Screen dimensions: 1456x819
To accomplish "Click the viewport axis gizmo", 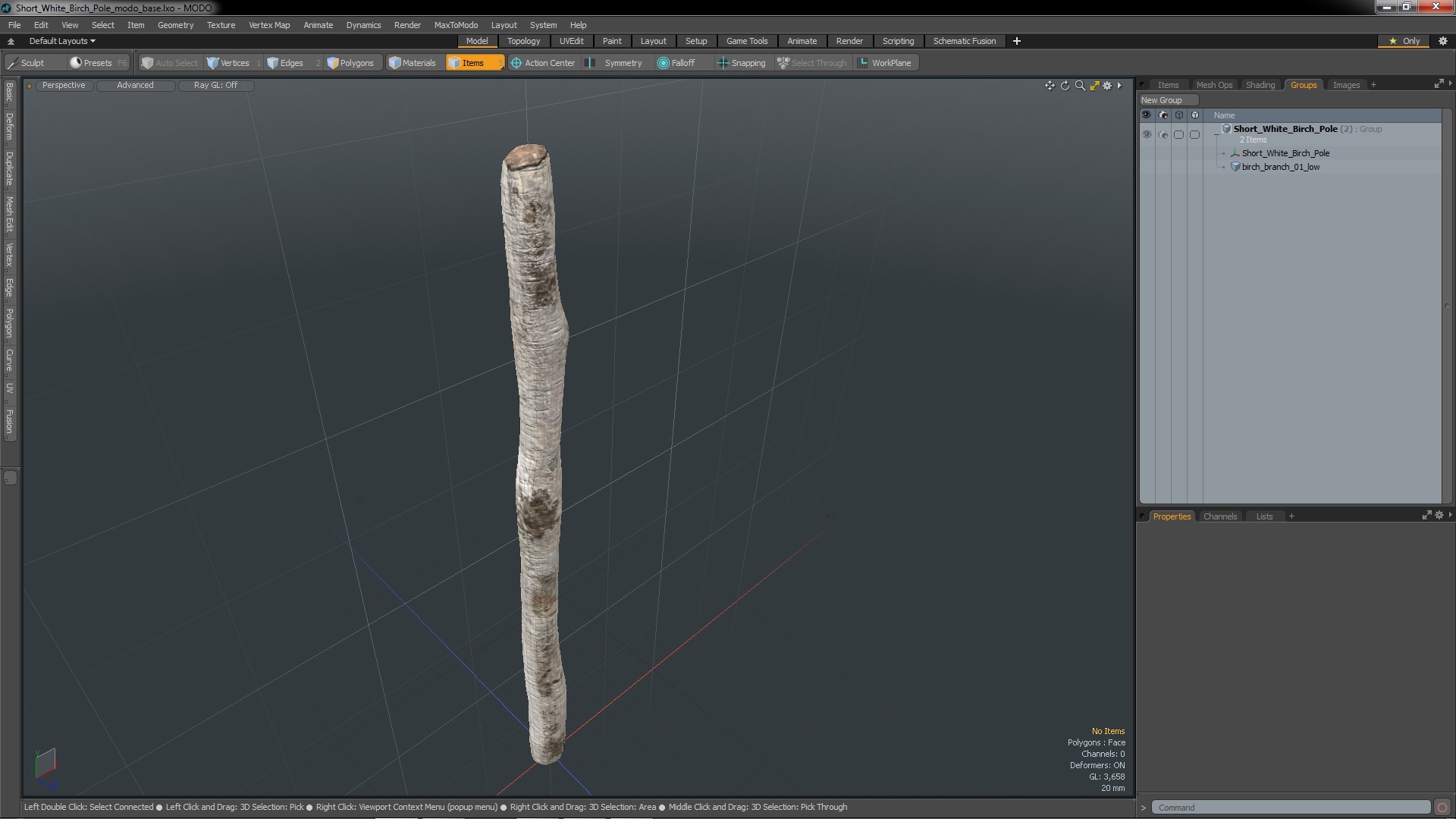I will tap(45, 767).
